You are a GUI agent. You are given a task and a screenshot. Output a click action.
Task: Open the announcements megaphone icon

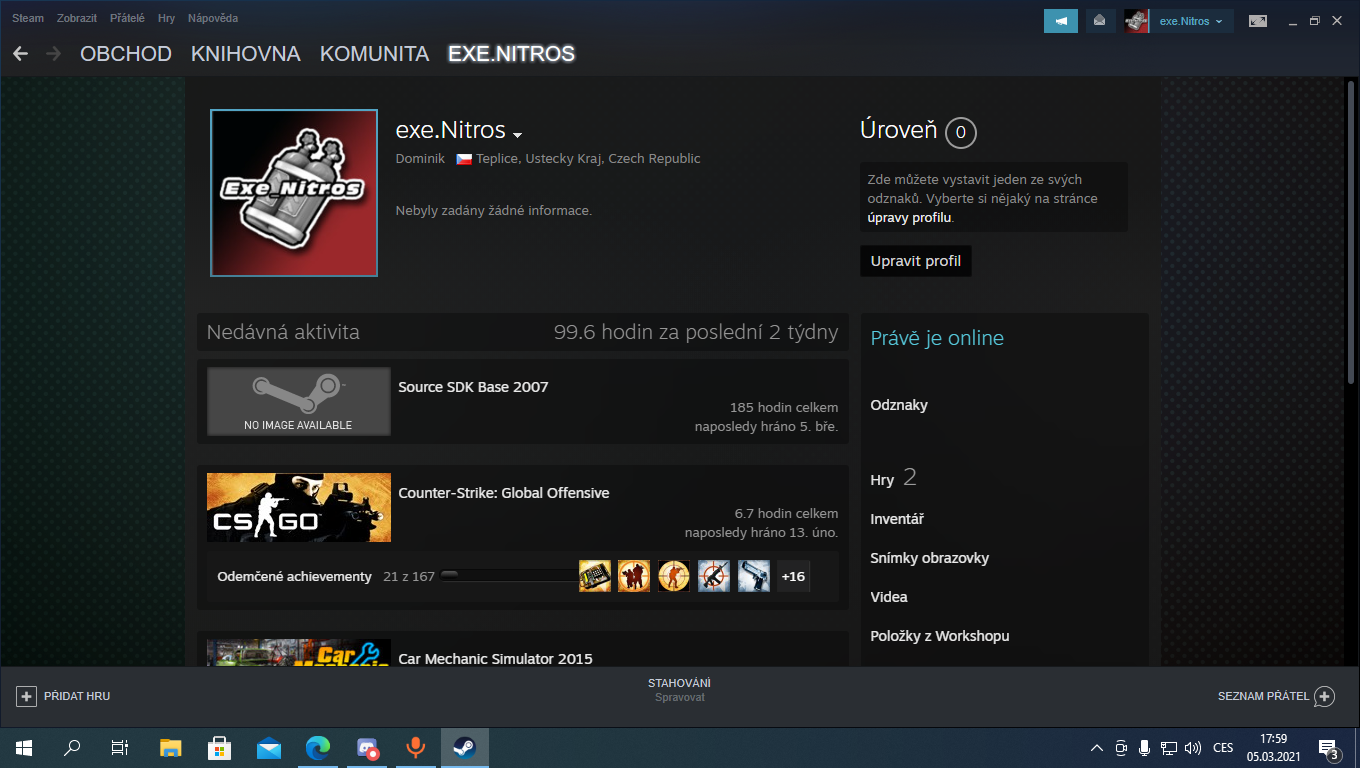tap(1061, 21)
